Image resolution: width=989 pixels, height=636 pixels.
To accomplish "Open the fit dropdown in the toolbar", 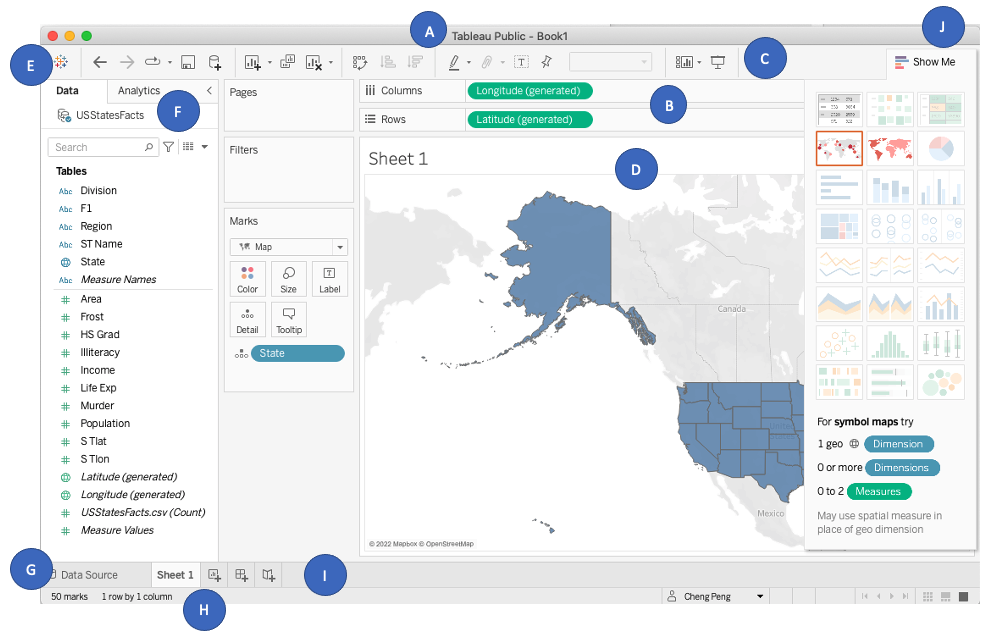I will [610, 62].
